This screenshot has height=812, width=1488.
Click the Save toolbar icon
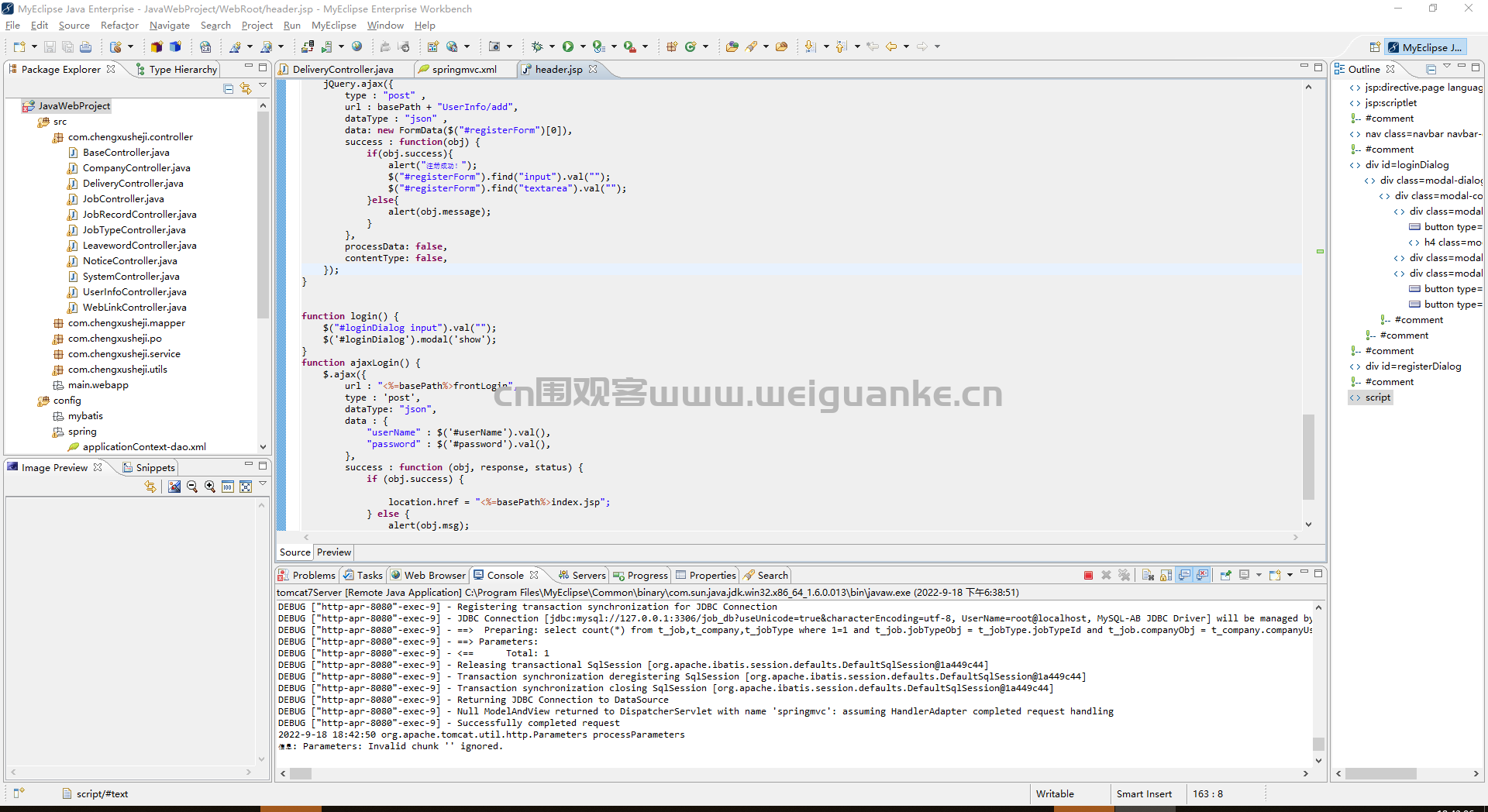50,46
